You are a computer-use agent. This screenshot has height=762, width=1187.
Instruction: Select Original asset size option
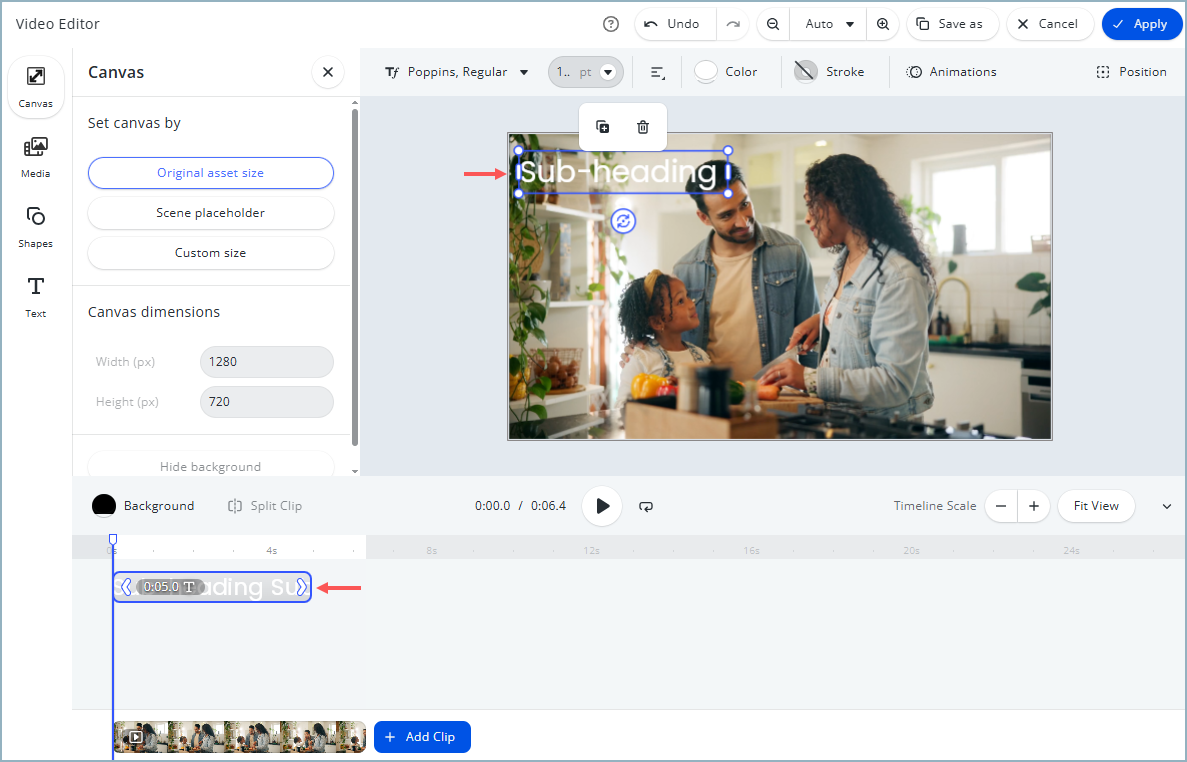(210, 173)
